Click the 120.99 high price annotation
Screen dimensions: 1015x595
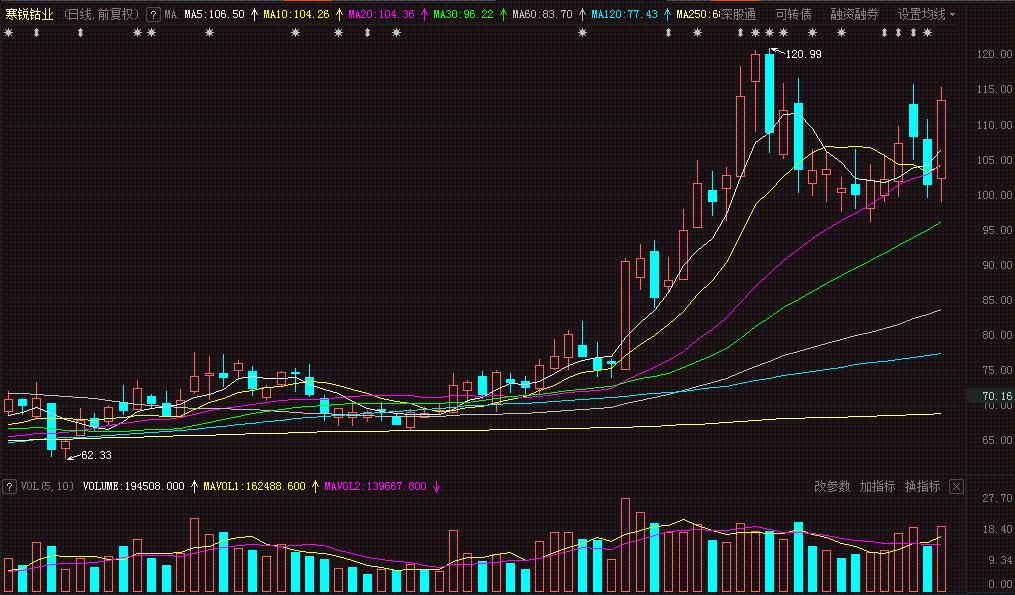(803, 54)
